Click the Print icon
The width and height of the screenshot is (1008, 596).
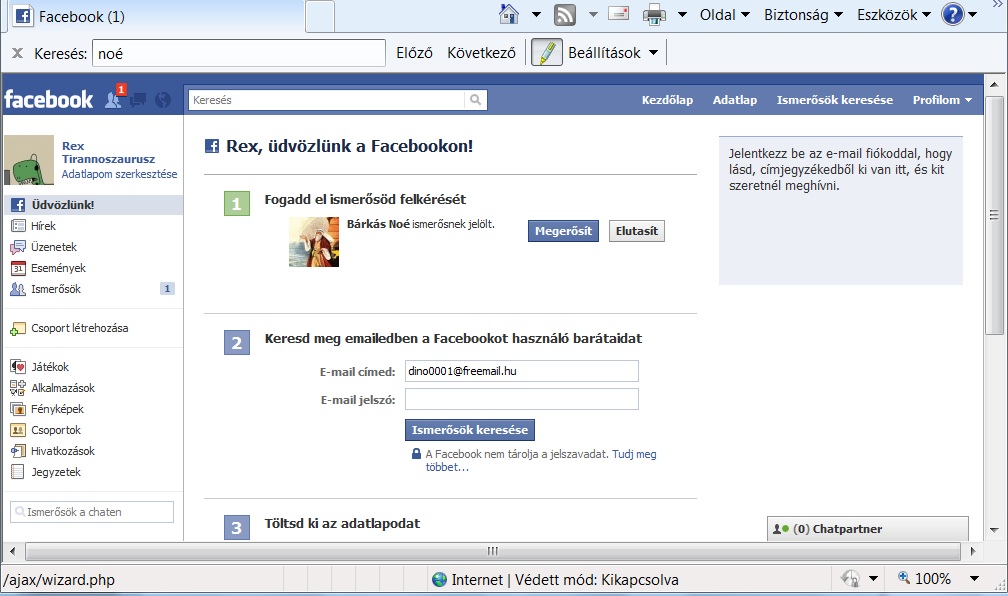[x=654, y=14]
